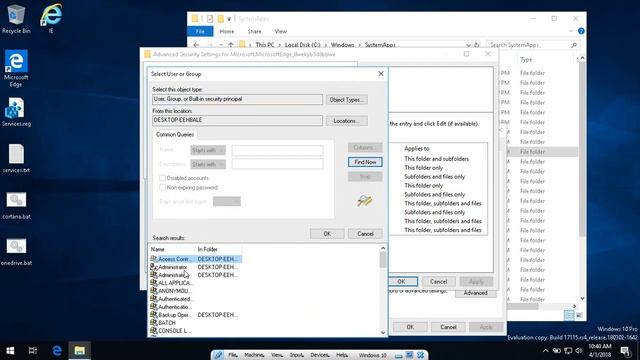Click the Explorer file list scrollbar
This screenshot has height=360, width=640.
tap(582, 179)
